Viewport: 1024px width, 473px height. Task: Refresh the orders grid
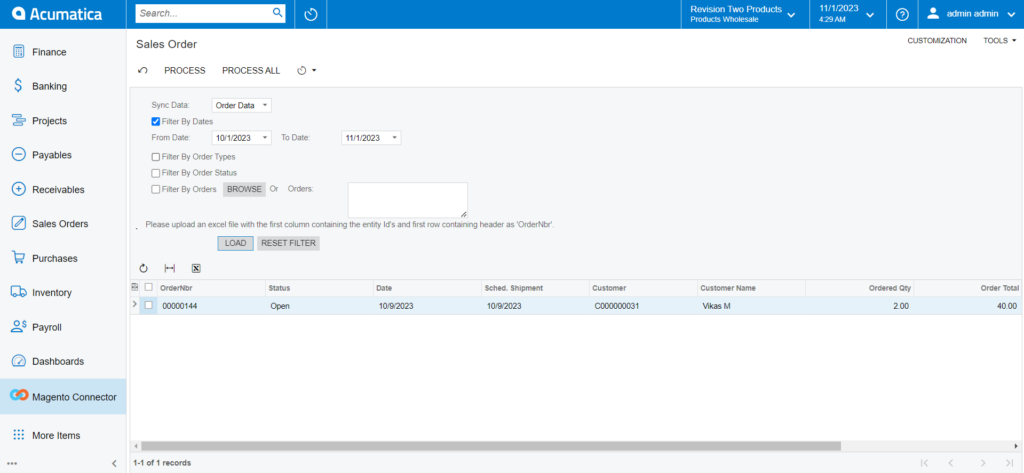tap(144, 268)
